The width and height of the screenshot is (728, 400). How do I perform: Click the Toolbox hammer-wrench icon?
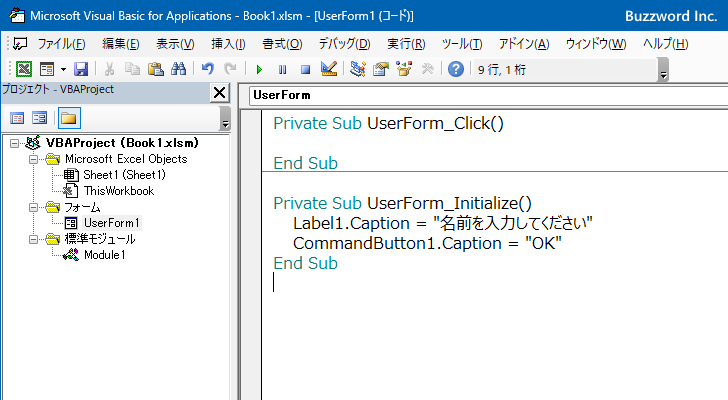pos(427,69)
